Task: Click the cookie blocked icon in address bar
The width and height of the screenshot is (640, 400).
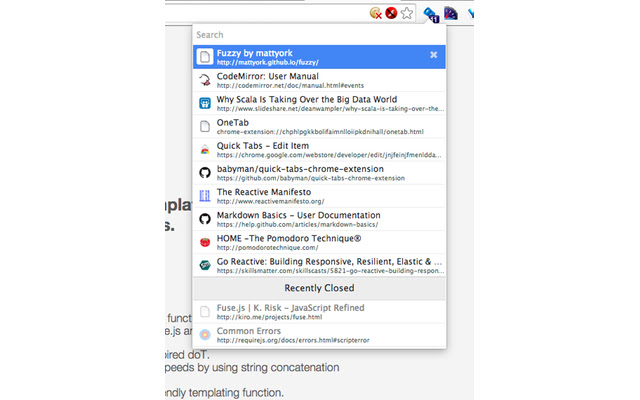Action: tap(376, 13)
